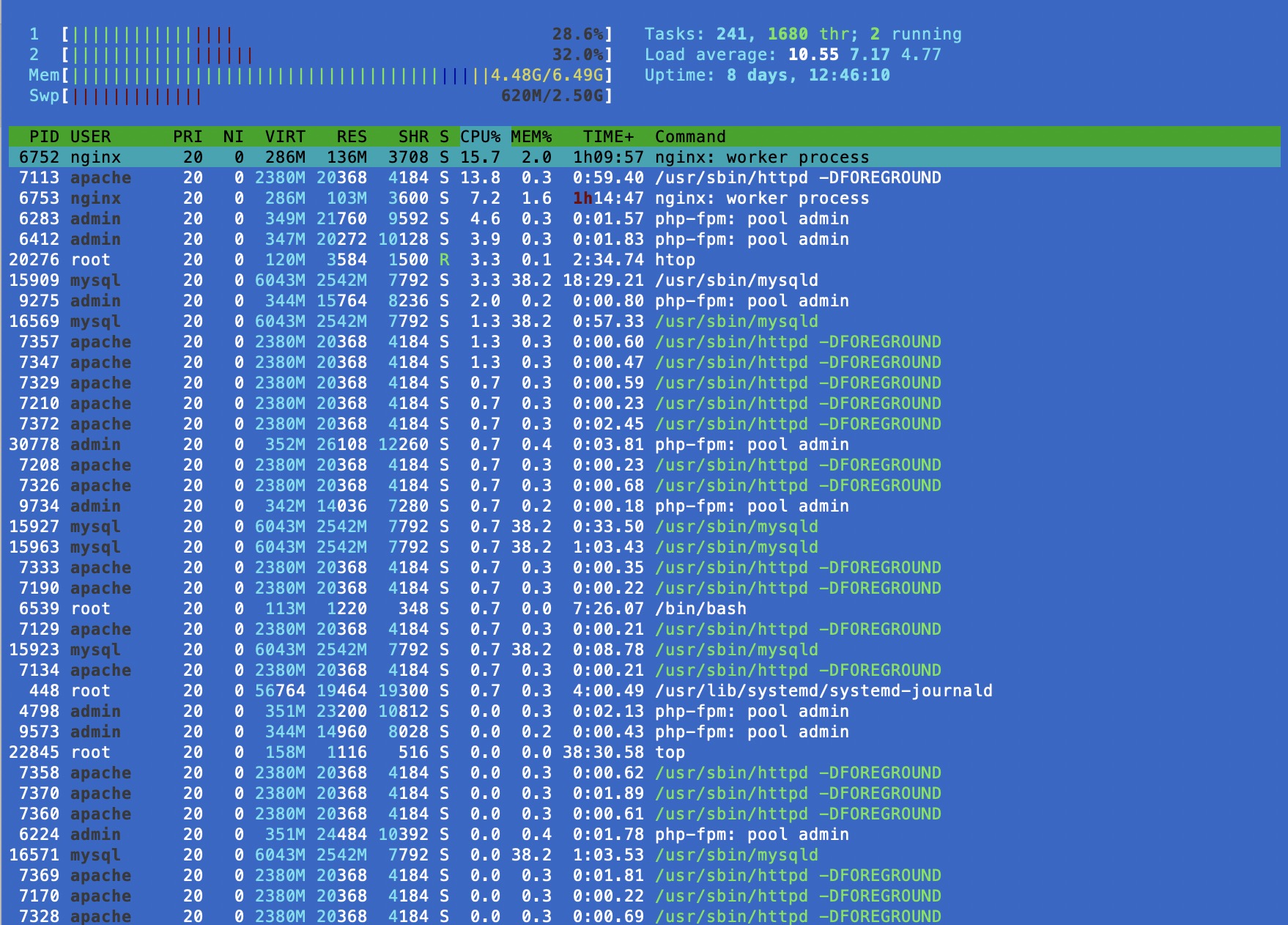Click the TIME+ column header
Screen dimensions: 1288x925
click(x=608, y=137)
